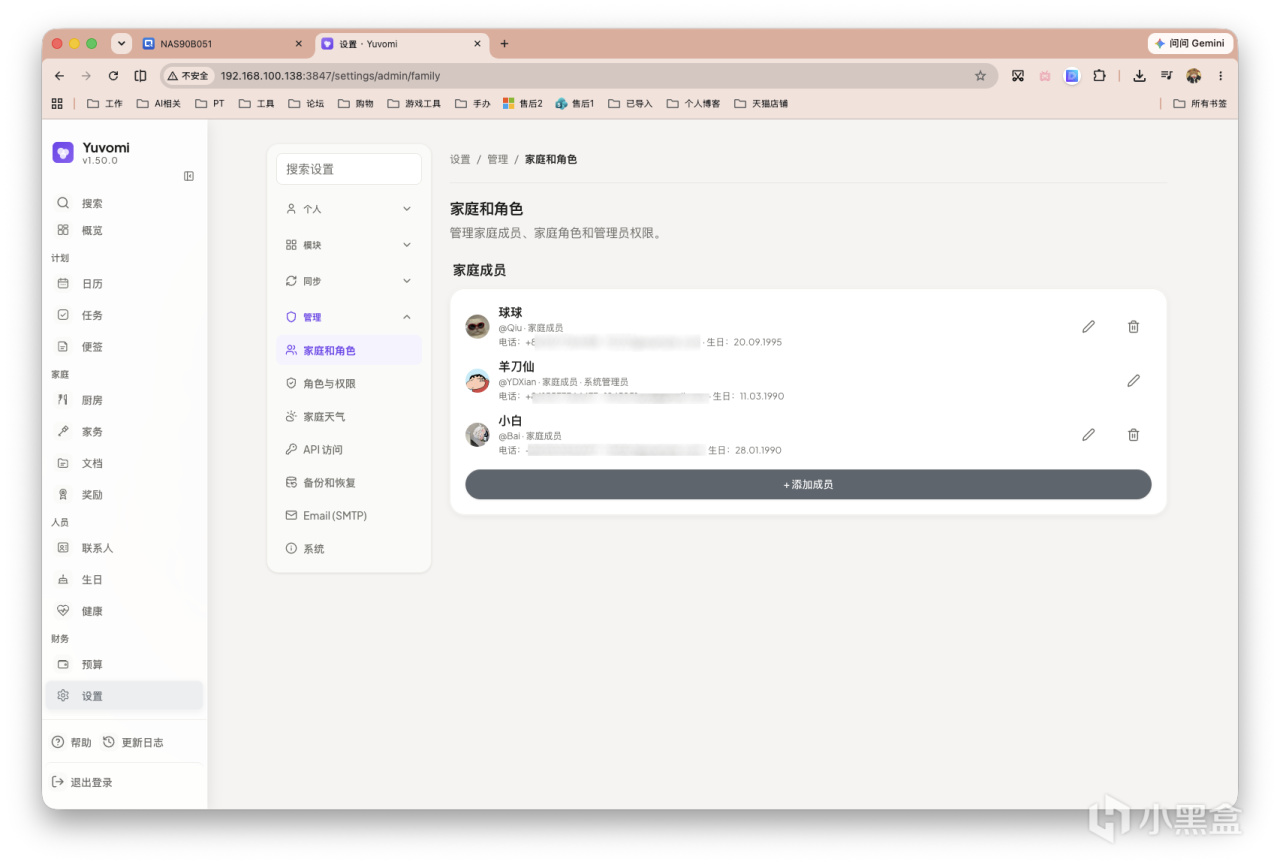Go to 任务 in sidebar

(124, 315)
